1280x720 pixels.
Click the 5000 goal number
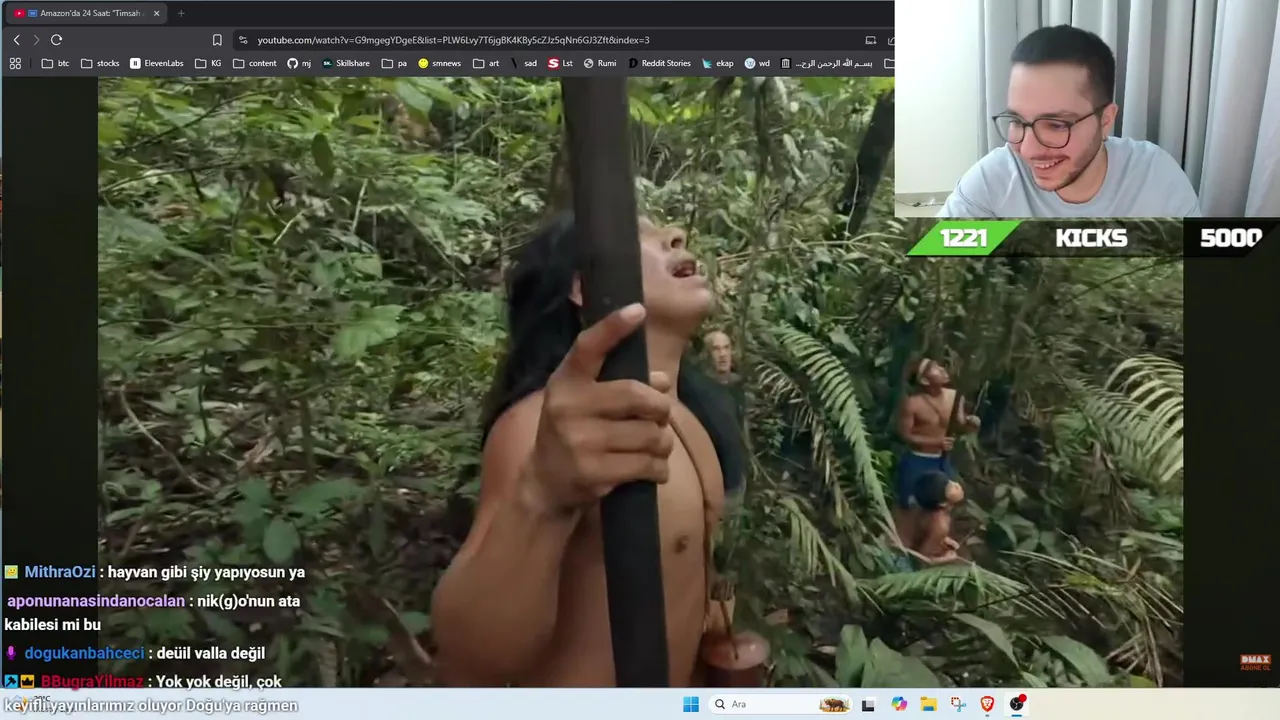(1230, 238)
